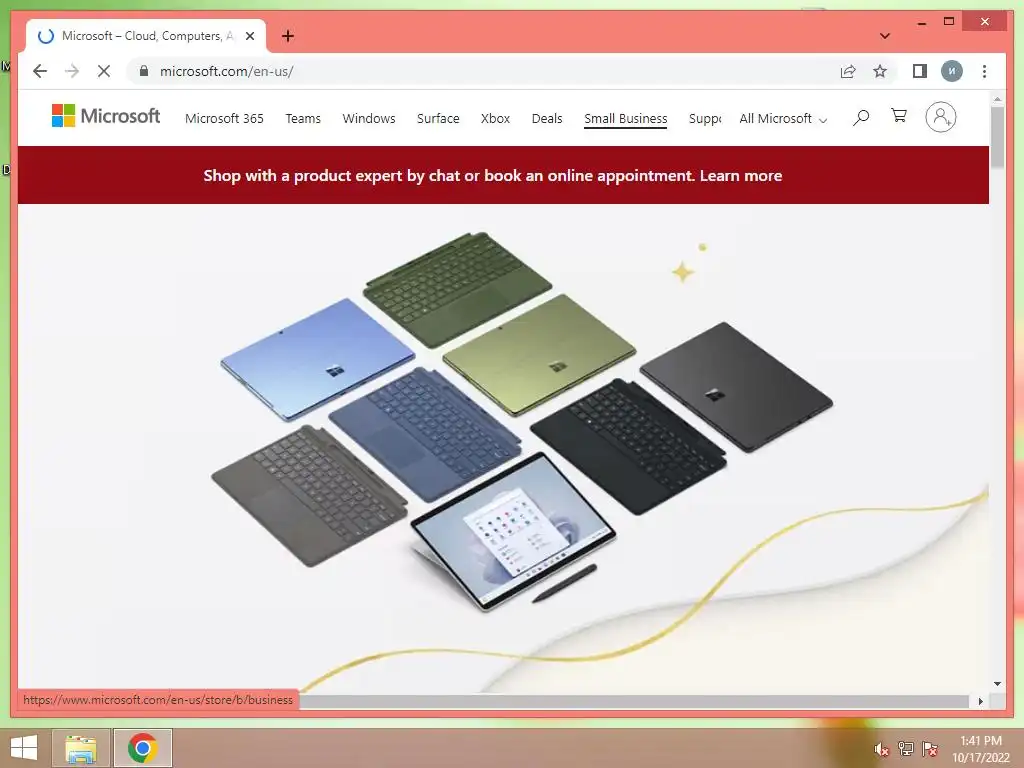Open the Xbox nav link
The height and width of the screenshot is (768, 1024).
(495, 118)
